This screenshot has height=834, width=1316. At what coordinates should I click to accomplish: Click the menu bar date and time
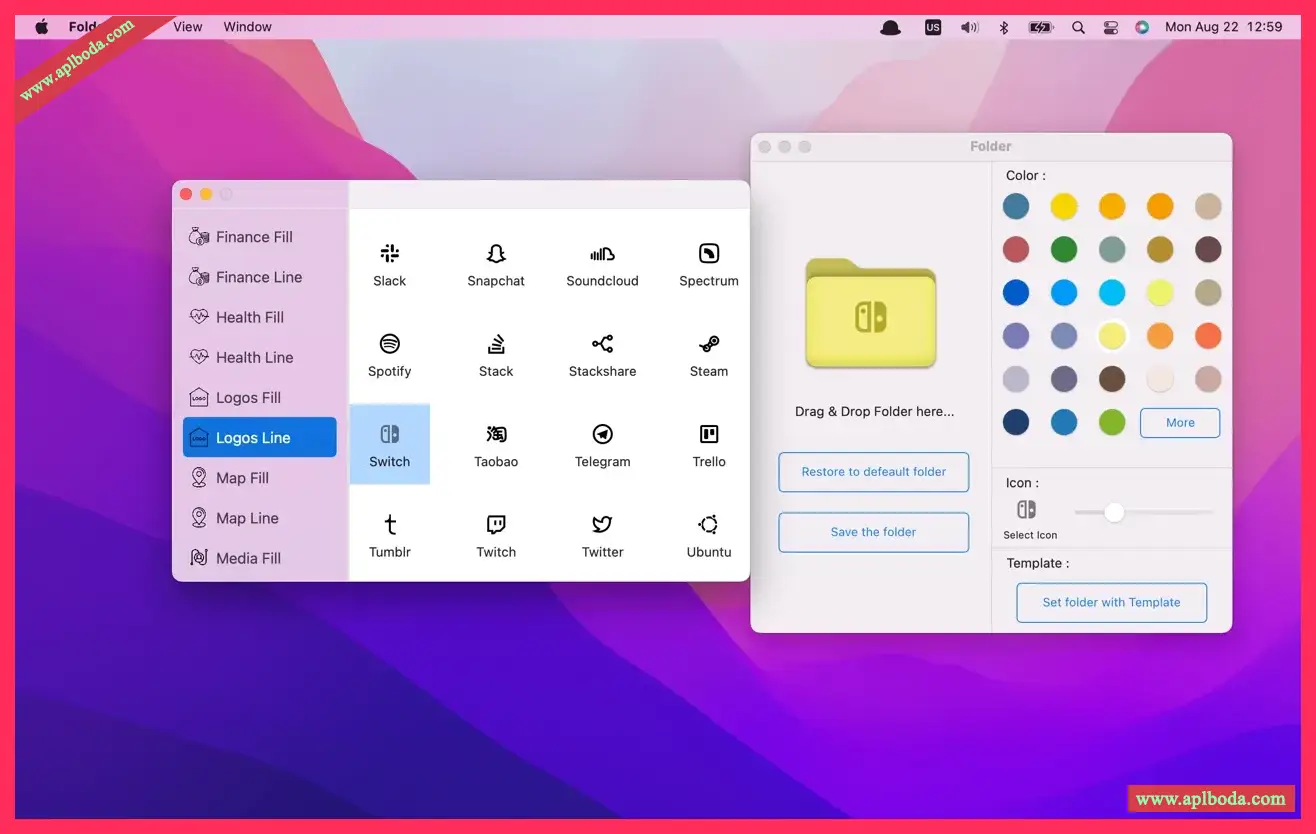(1223, 27)
